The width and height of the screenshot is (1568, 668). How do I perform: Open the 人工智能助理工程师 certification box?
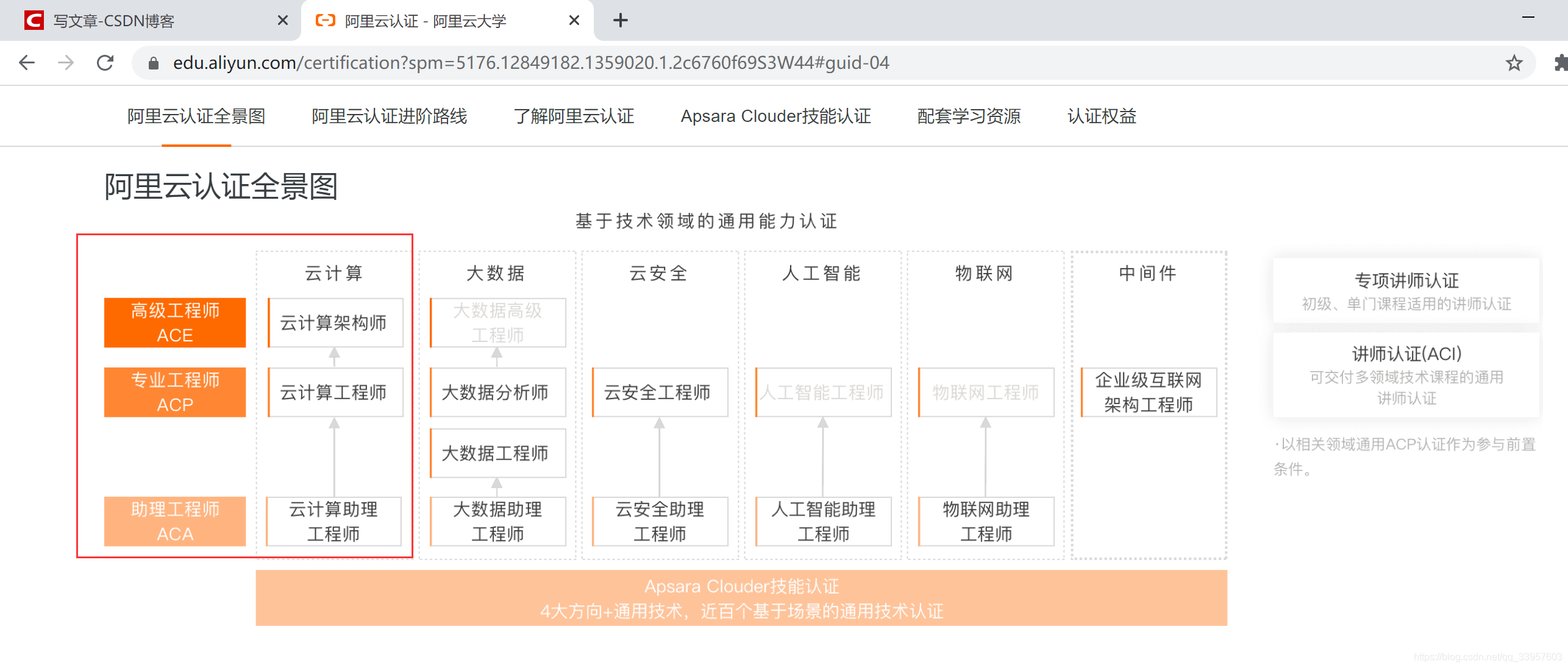pyautogui.click(x=823, y=521)
